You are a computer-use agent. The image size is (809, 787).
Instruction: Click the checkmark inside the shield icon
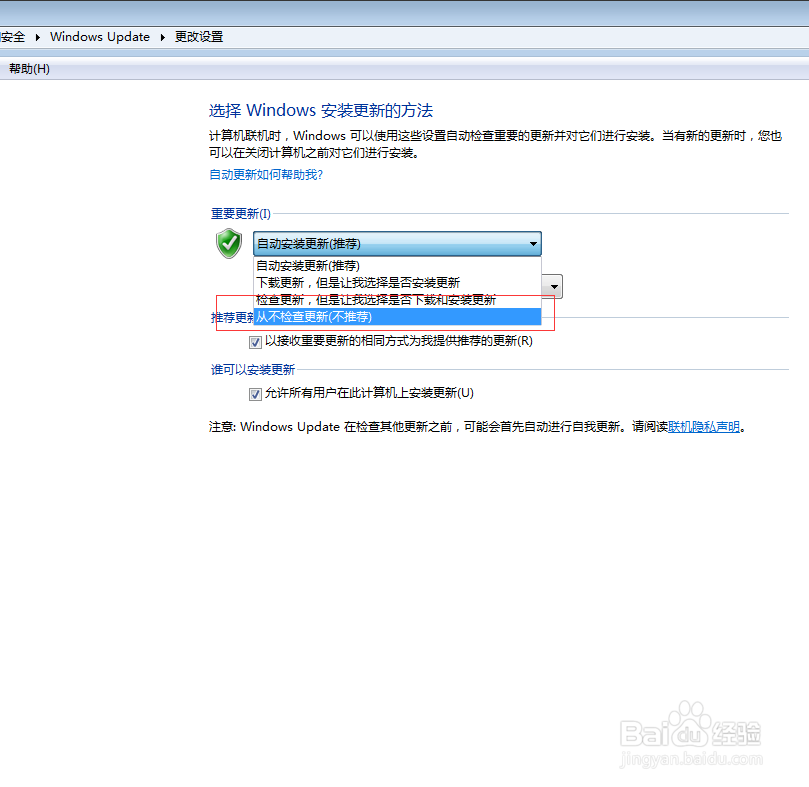[229, 243]
